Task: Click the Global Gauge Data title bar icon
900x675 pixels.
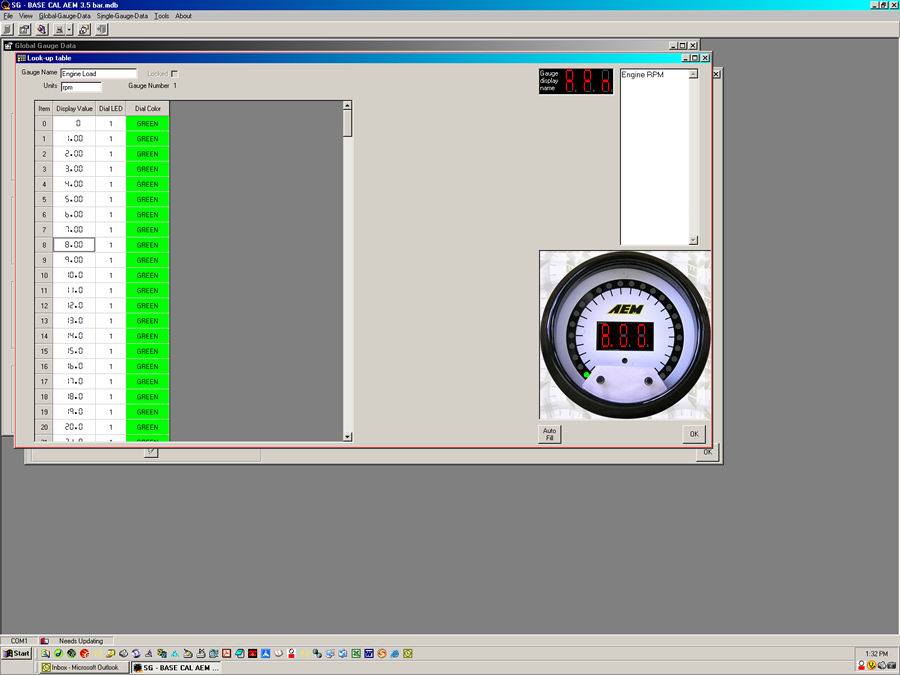Action: (9, 45)
